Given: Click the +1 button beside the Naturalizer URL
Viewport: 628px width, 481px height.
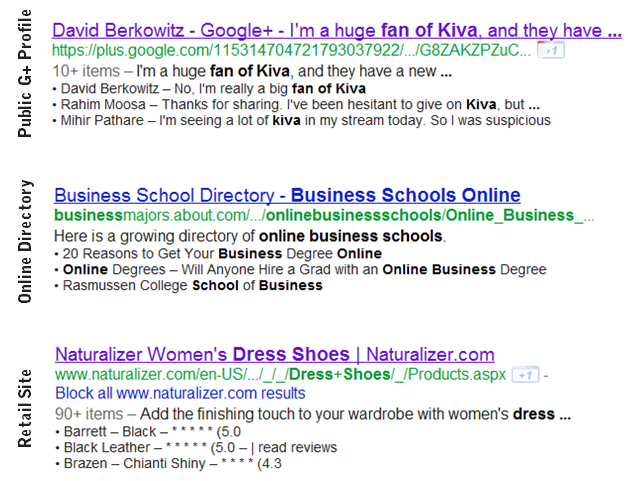Looking at the screenshot, I should pos(525,375).
